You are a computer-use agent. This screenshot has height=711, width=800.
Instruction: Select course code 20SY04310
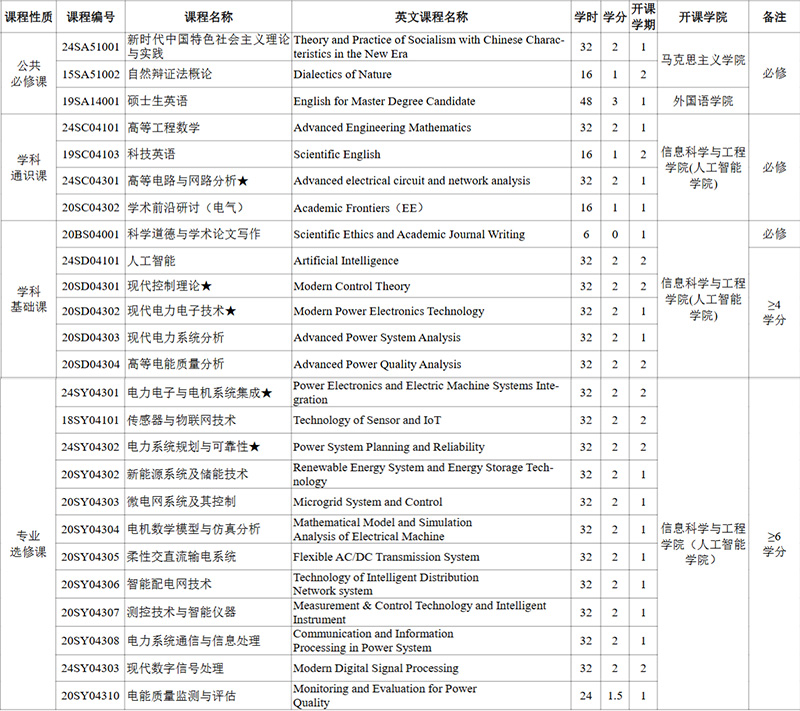pos(91,696)
